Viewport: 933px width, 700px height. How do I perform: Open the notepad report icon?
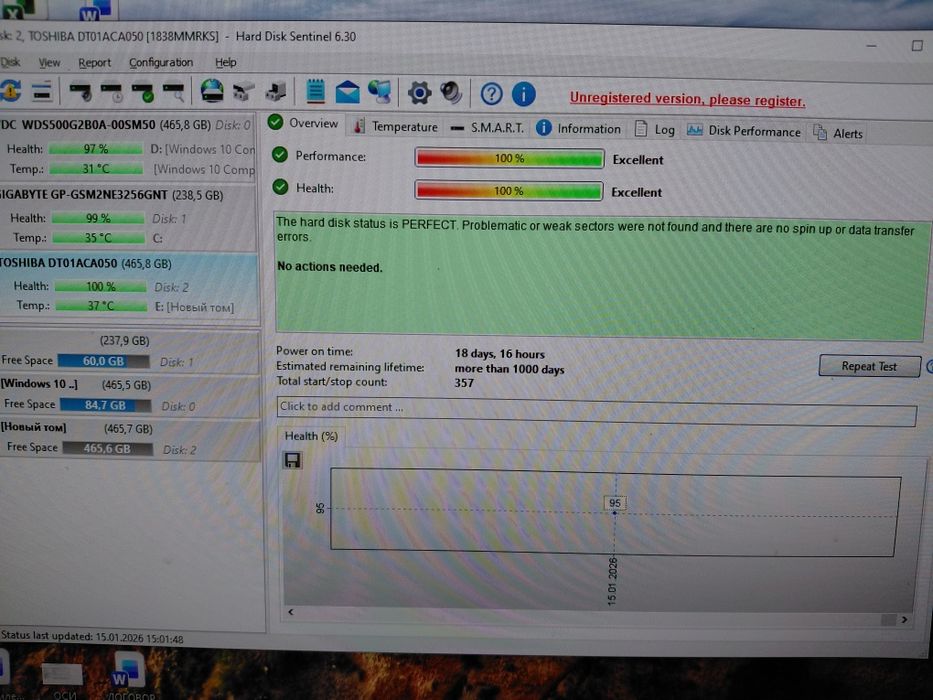coord(315,91)
